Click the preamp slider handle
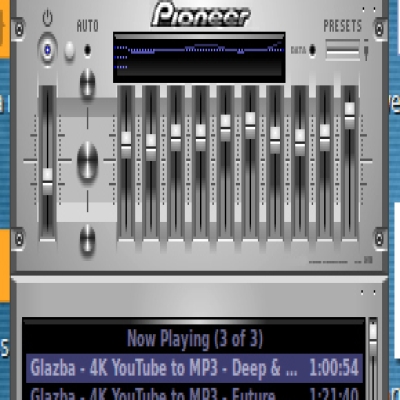The image size is (400, 400). point(48,181)
